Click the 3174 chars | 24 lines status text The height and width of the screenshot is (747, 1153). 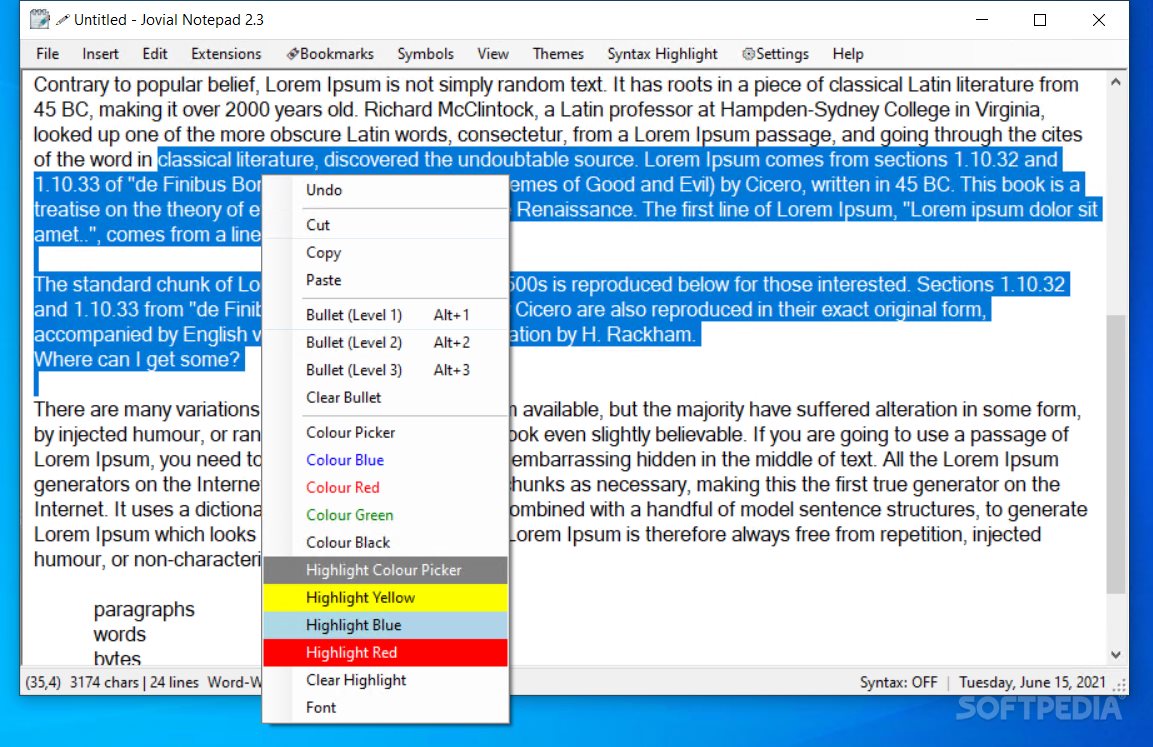[134, 682]
